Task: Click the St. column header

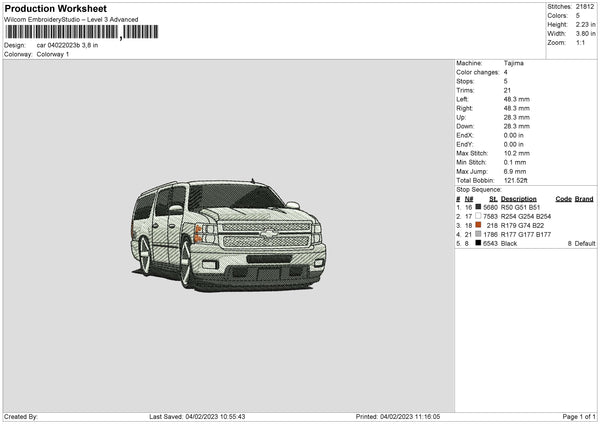Action: tap(492, 198)
